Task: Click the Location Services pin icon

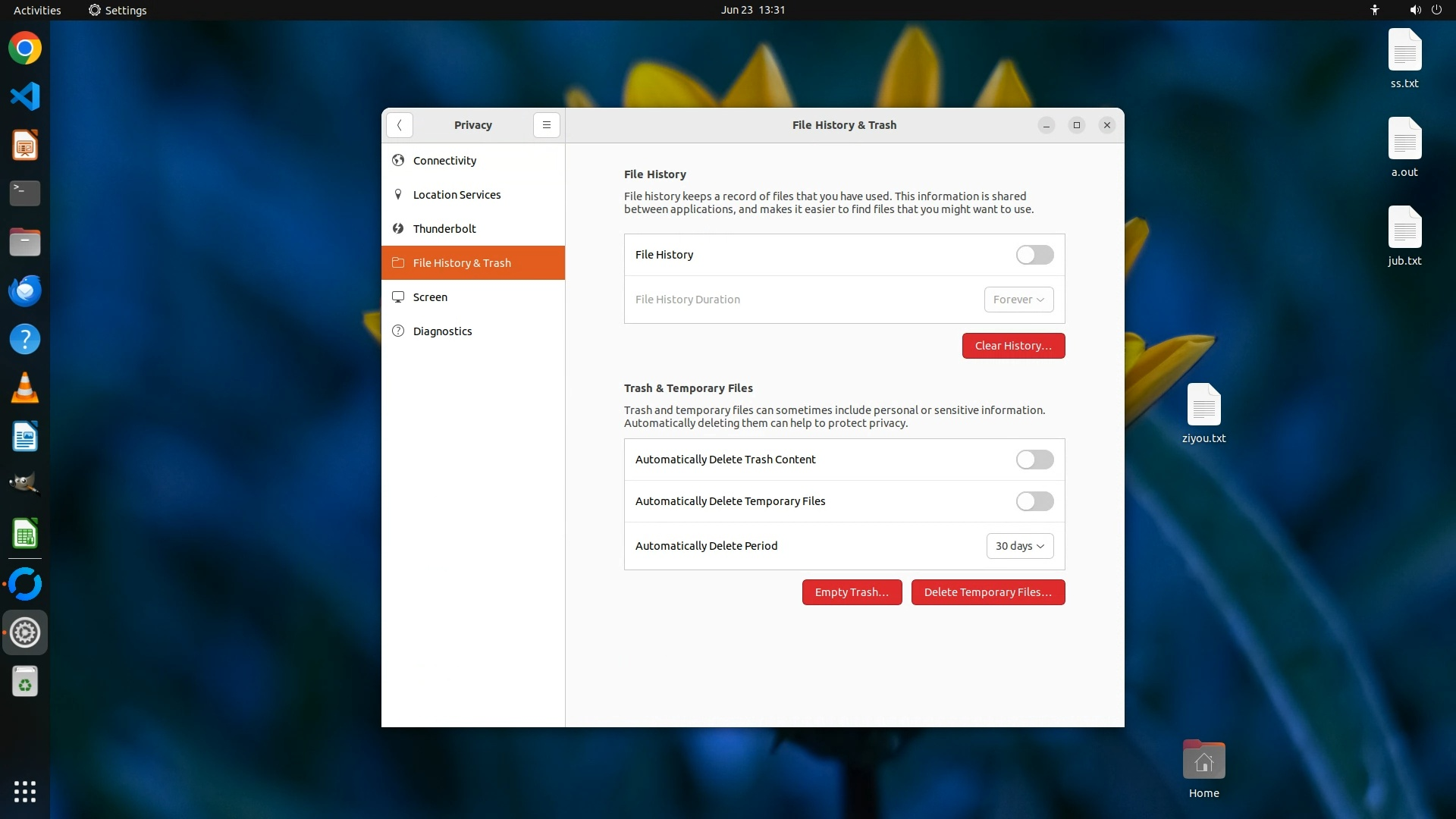Action: coord(398,194)
